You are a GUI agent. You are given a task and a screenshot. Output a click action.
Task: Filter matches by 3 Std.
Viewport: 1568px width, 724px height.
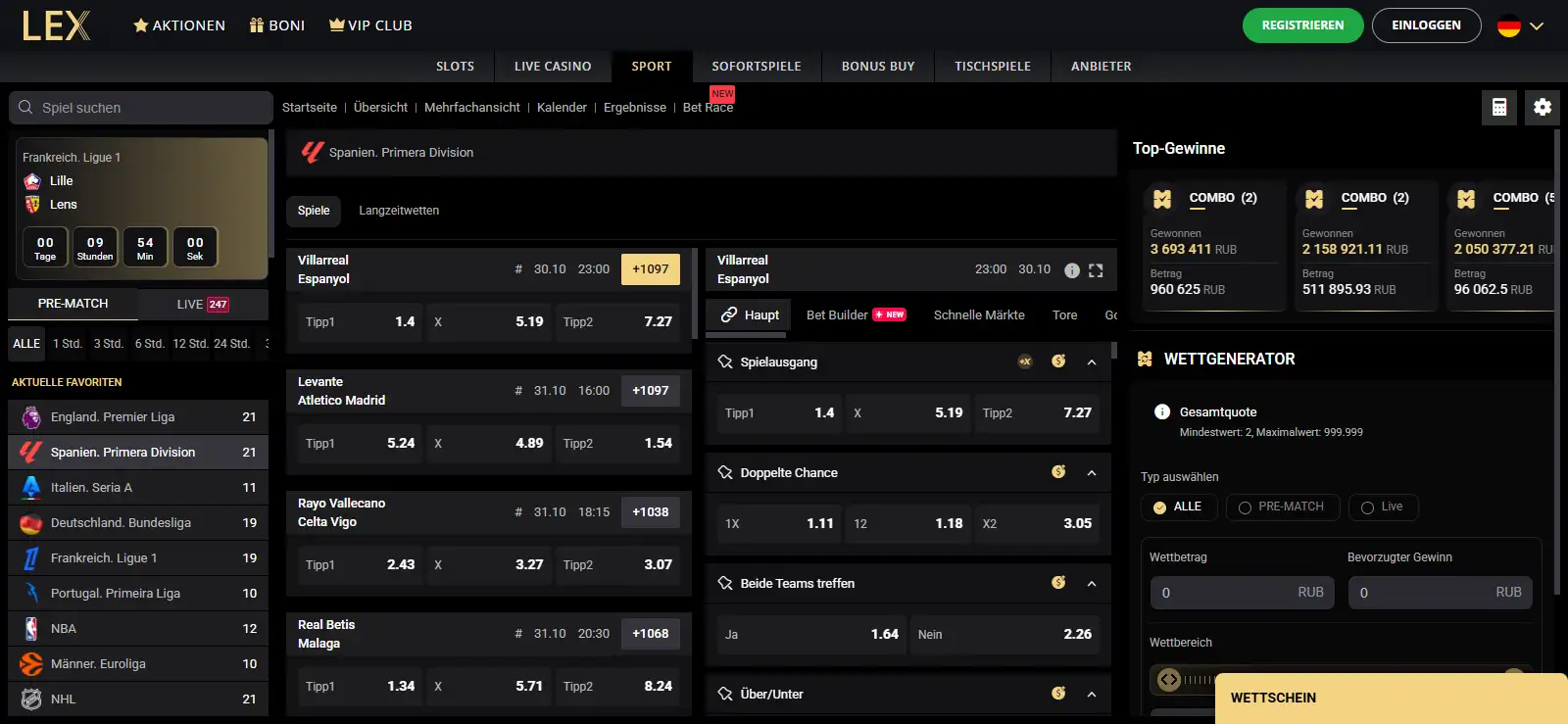[108, 344]
